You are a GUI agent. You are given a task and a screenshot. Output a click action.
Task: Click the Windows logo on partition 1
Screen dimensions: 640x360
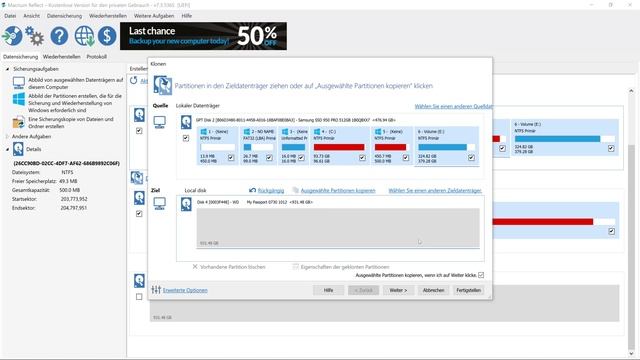pos(204,131)
